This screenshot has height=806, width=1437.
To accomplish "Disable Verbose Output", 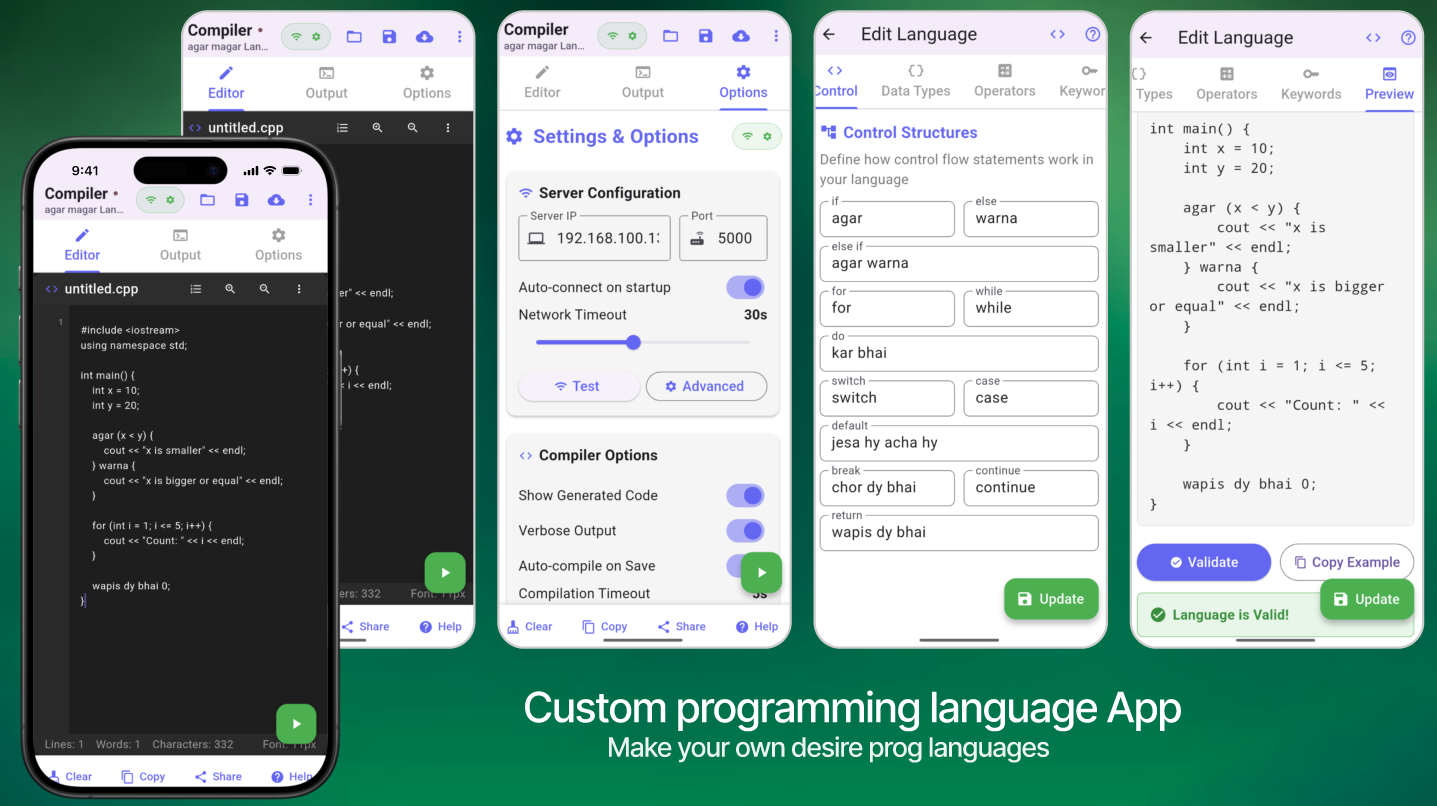I will pos(745,530).
